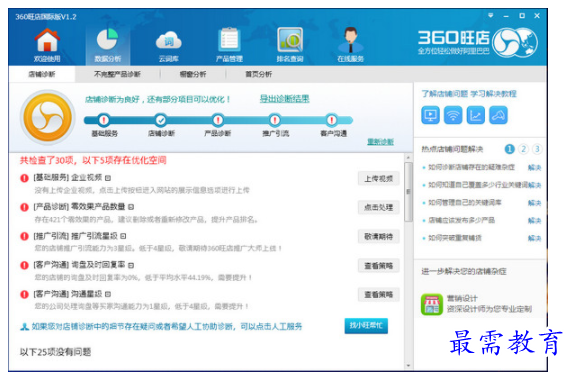
Task: Click the 360旺店 globe logo
Action: point(515,42)
